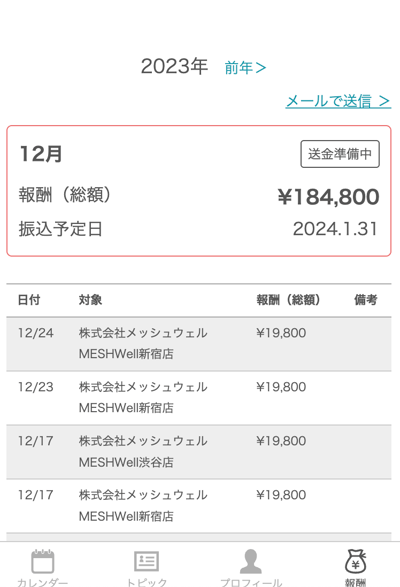
Task: Click the 報酬（総額） column header
Action: pyautogui.click(x=288, y=300)
